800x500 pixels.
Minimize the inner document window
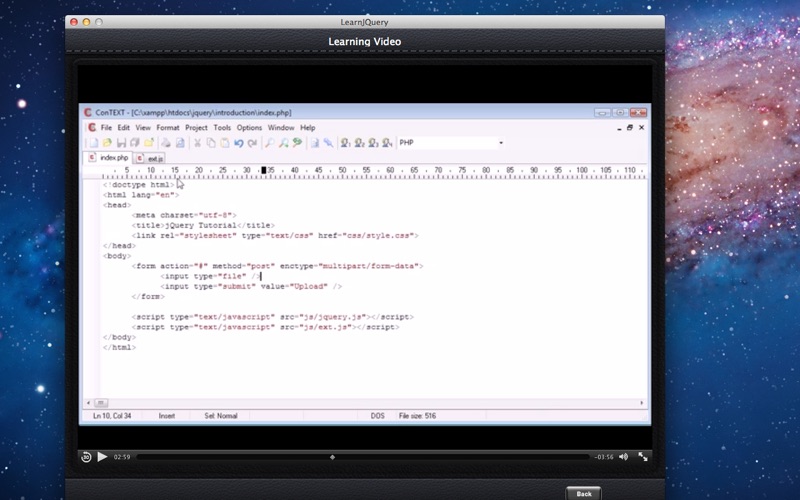(619, 128)
